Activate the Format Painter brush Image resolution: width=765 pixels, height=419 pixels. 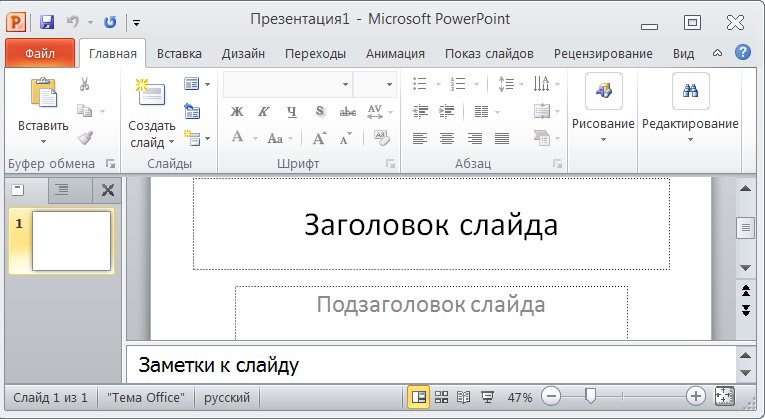[85, 138]
